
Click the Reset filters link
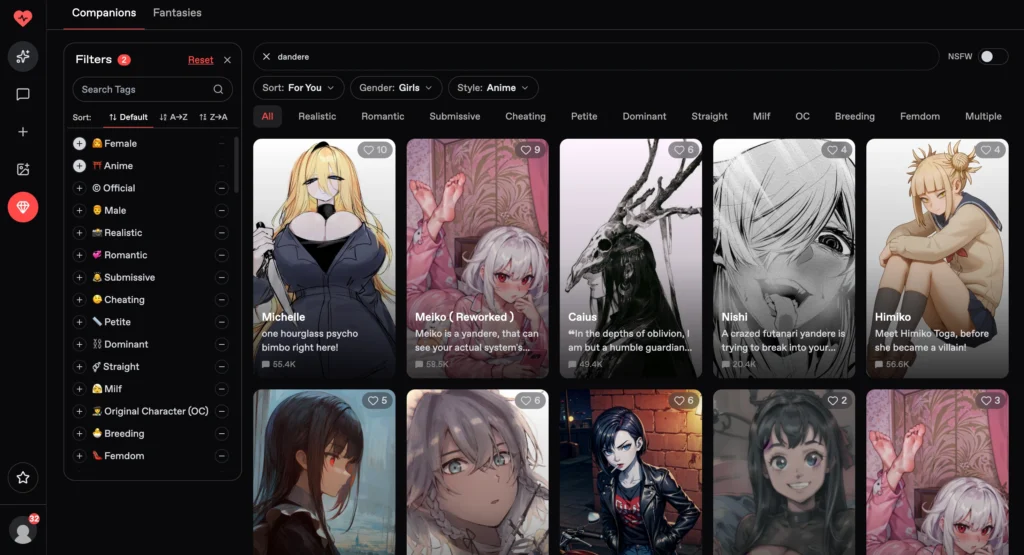point(200,60)
